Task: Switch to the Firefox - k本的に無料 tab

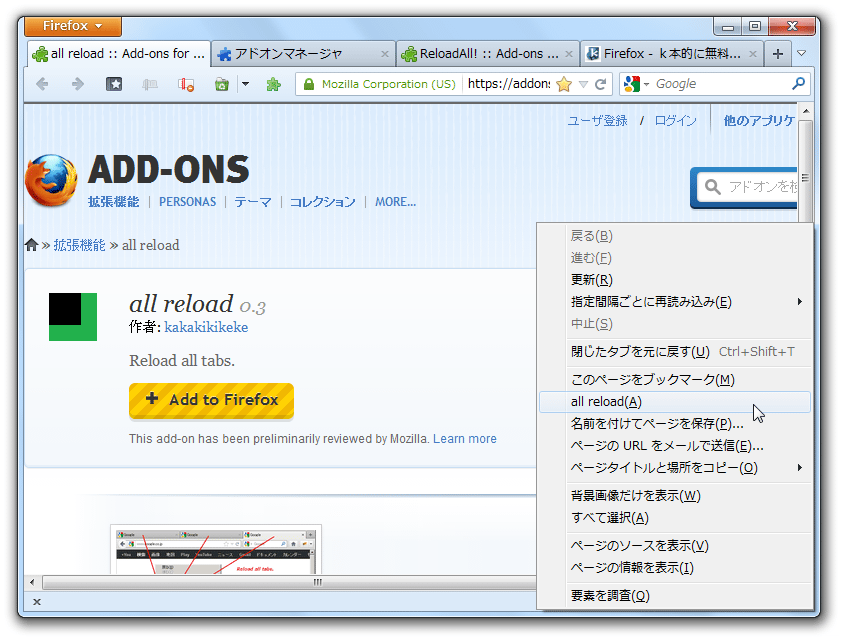Action: 672,54
